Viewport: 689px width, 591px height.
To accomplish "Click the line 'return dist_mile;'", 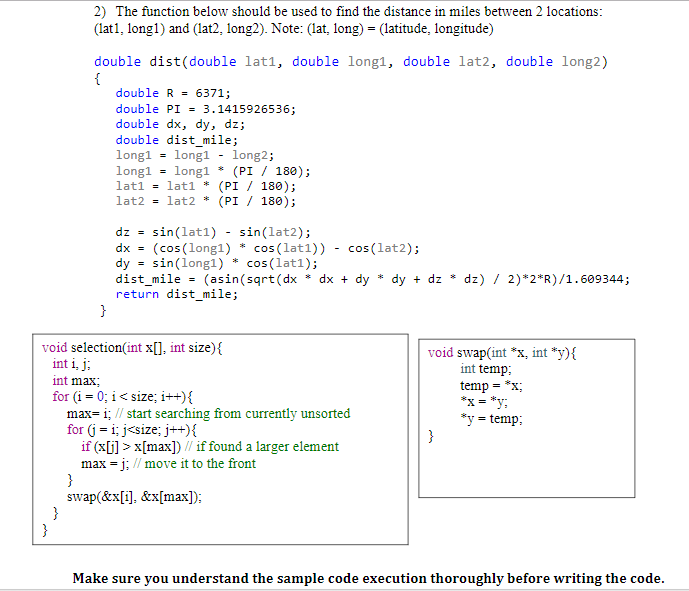I will coord(177,294).
